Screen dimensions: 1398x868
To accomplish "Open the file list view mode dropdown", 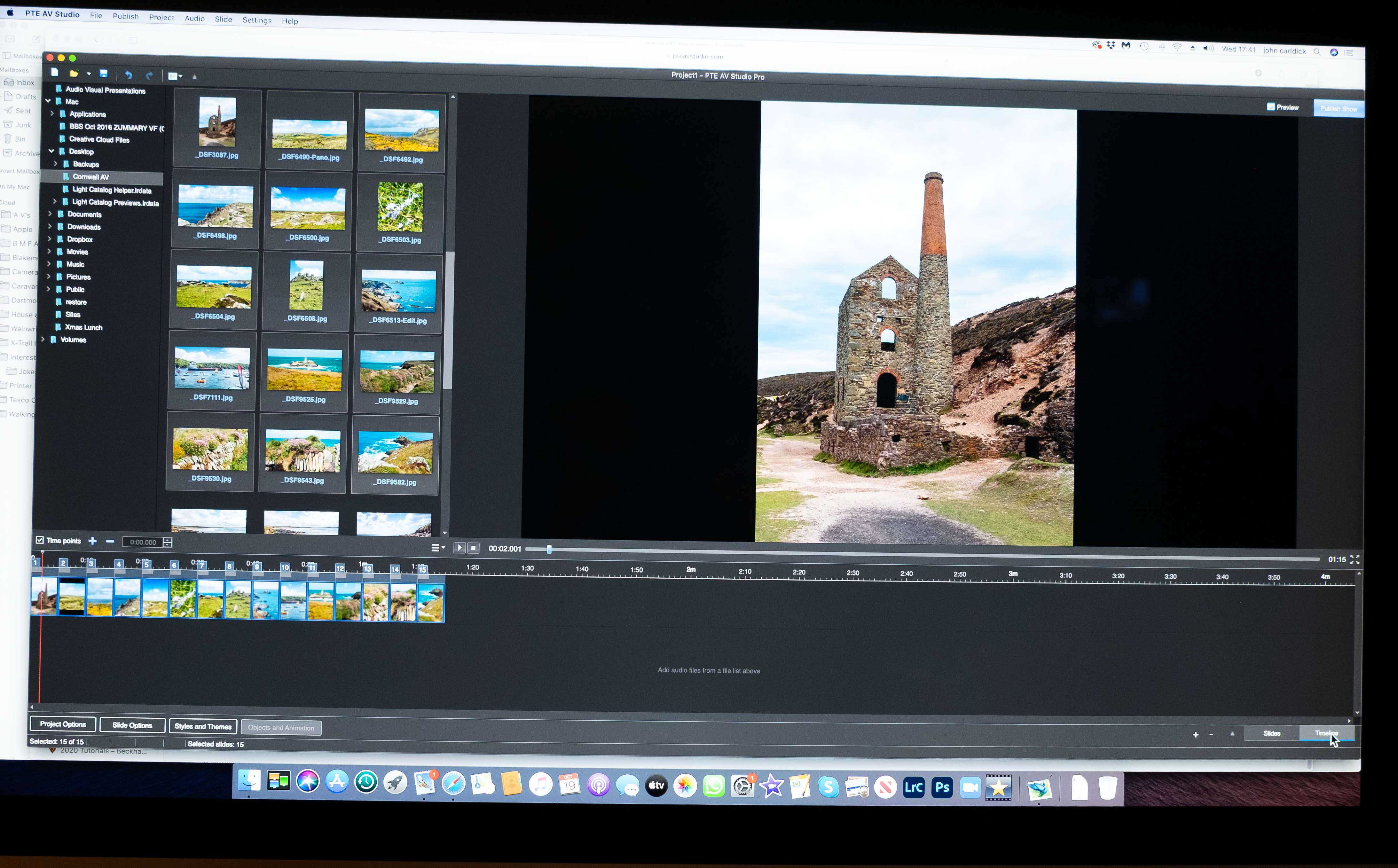I will pyautogui.click(x=175, y=76).
